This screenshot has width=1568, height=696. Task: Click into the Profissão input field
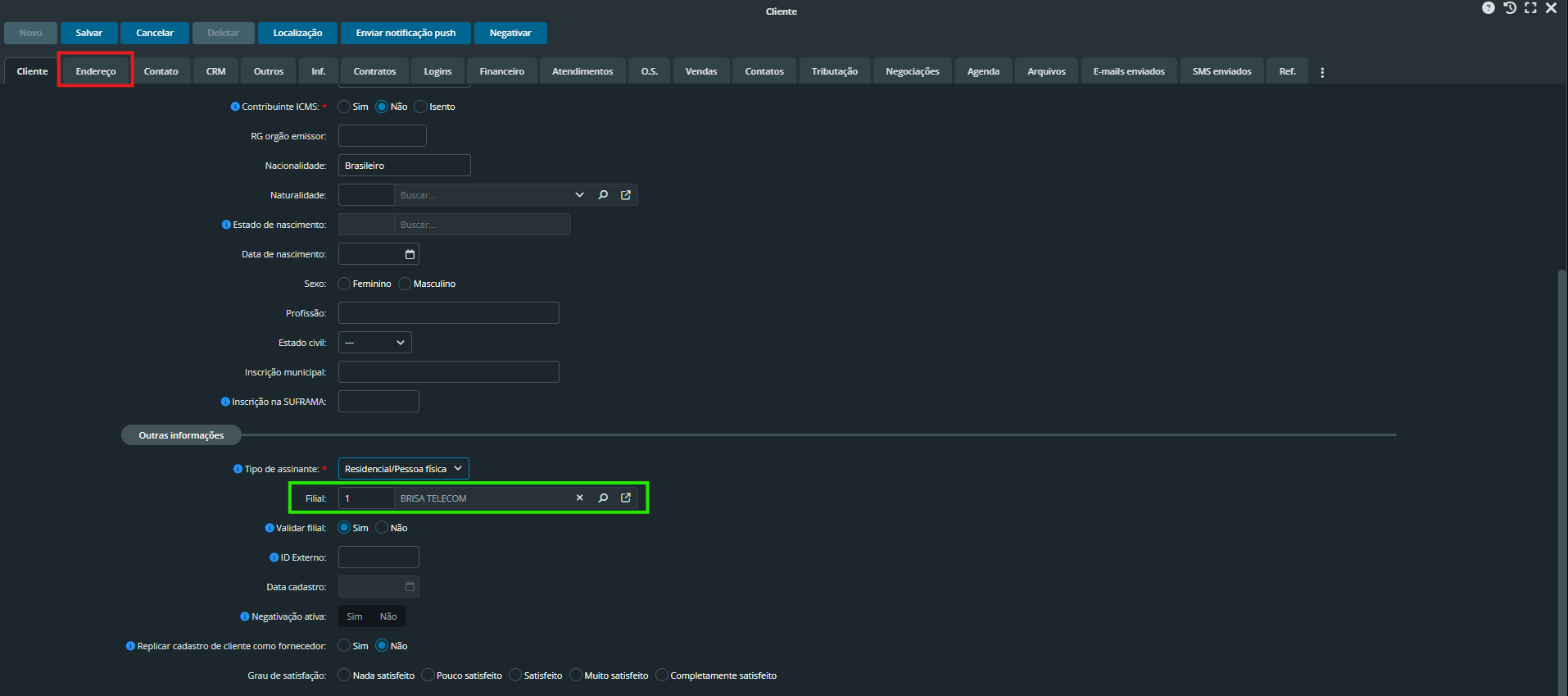pos(448,313)
